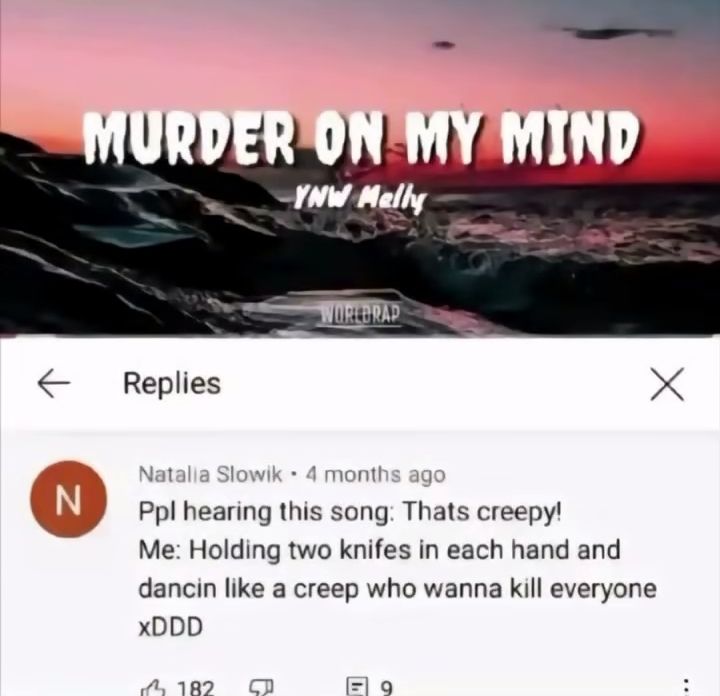This screenshot has width=720, height=696.
Task: Tap the orange N profile avatar
Action: pos(68,499)
